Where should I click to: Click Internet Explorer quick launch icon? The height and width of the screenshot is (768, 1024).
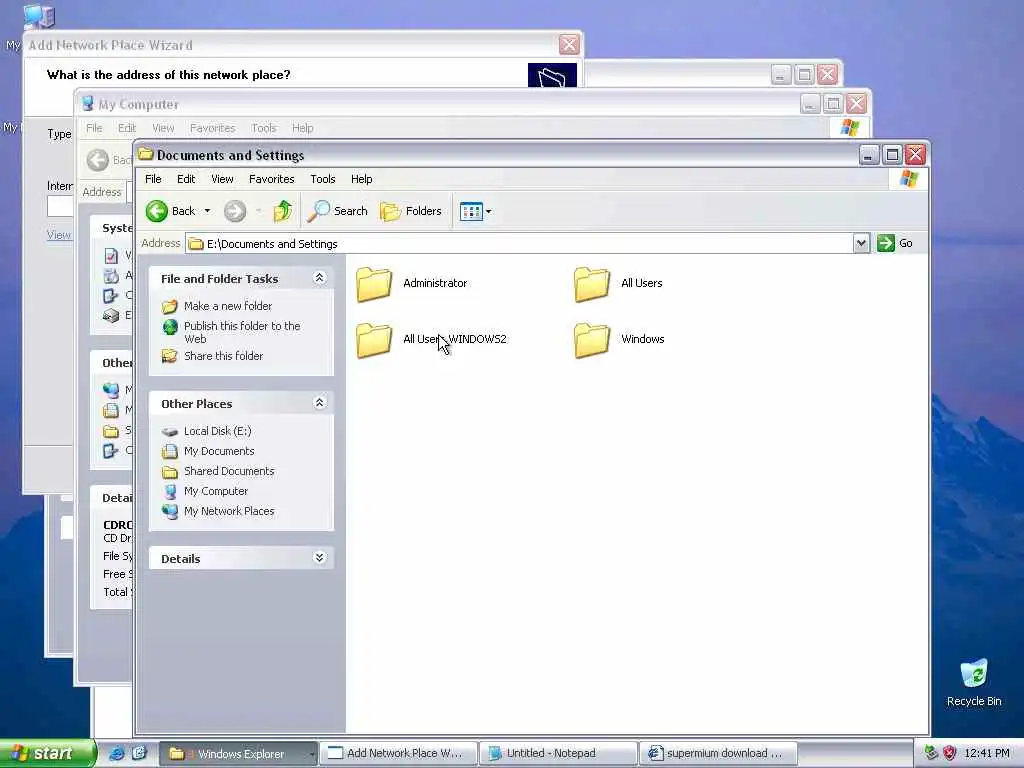[117, 754]
